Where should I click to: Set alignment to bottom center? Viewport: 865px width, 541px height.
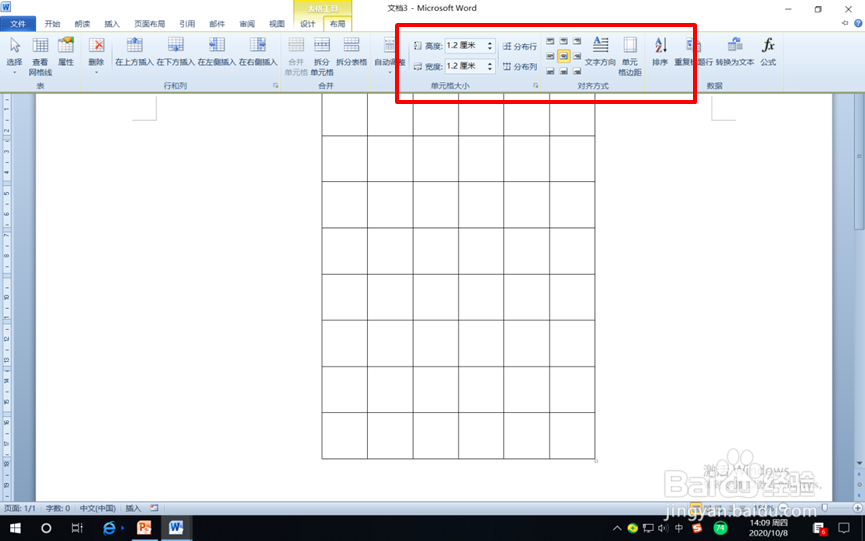coord(563,71)
